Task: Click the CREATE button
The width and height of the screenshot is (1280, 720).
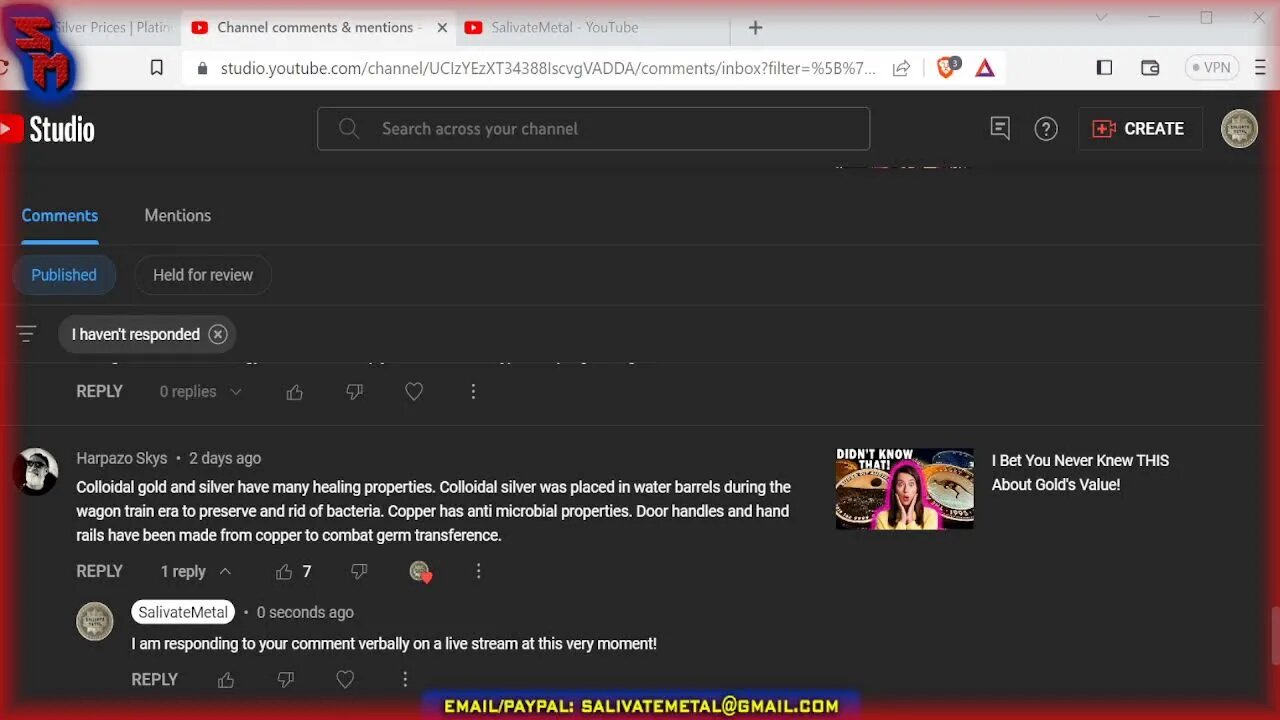Action: pos(1140,129)
